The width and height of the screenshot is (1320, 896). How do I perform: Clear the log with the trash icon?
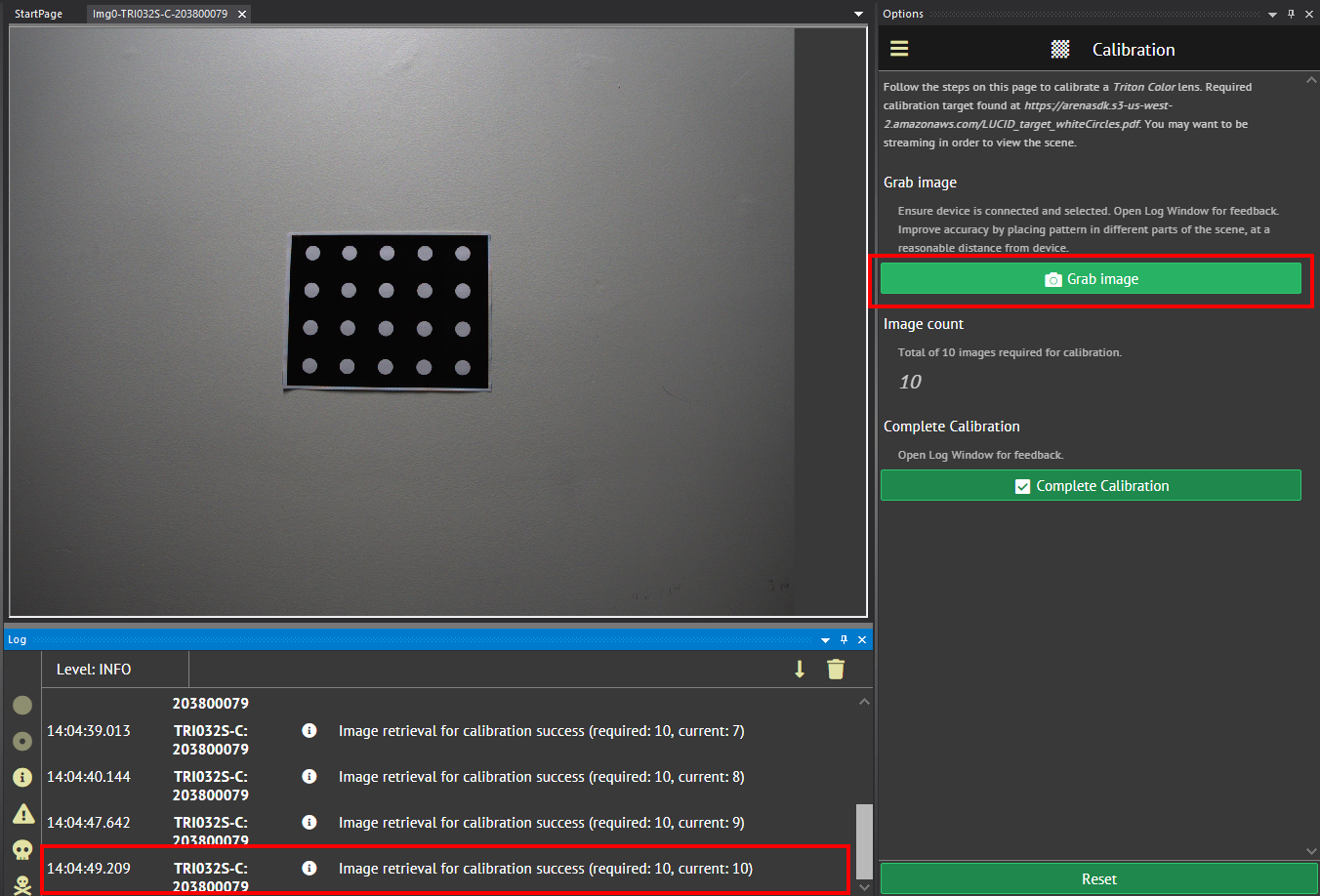click(836, 670)
